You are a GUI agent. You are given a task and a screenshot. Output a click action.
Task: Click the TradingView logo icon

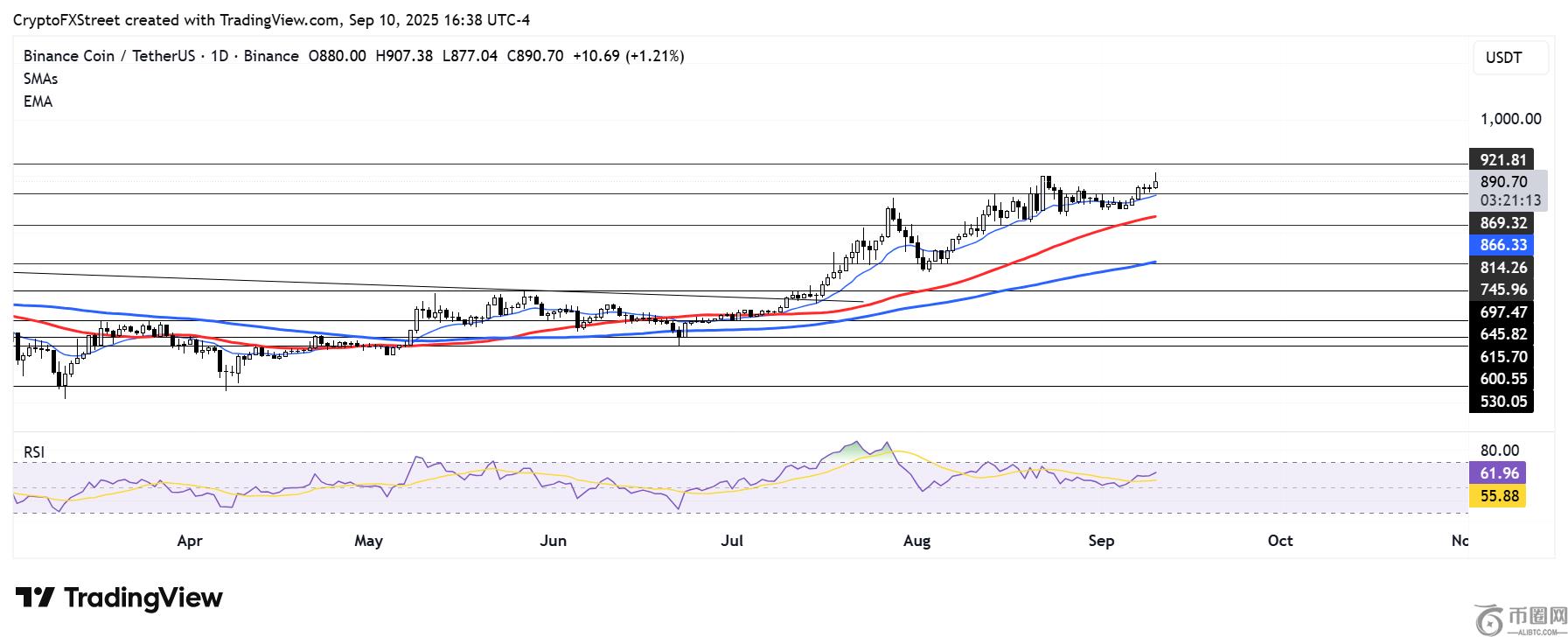(x=35, y=598)
